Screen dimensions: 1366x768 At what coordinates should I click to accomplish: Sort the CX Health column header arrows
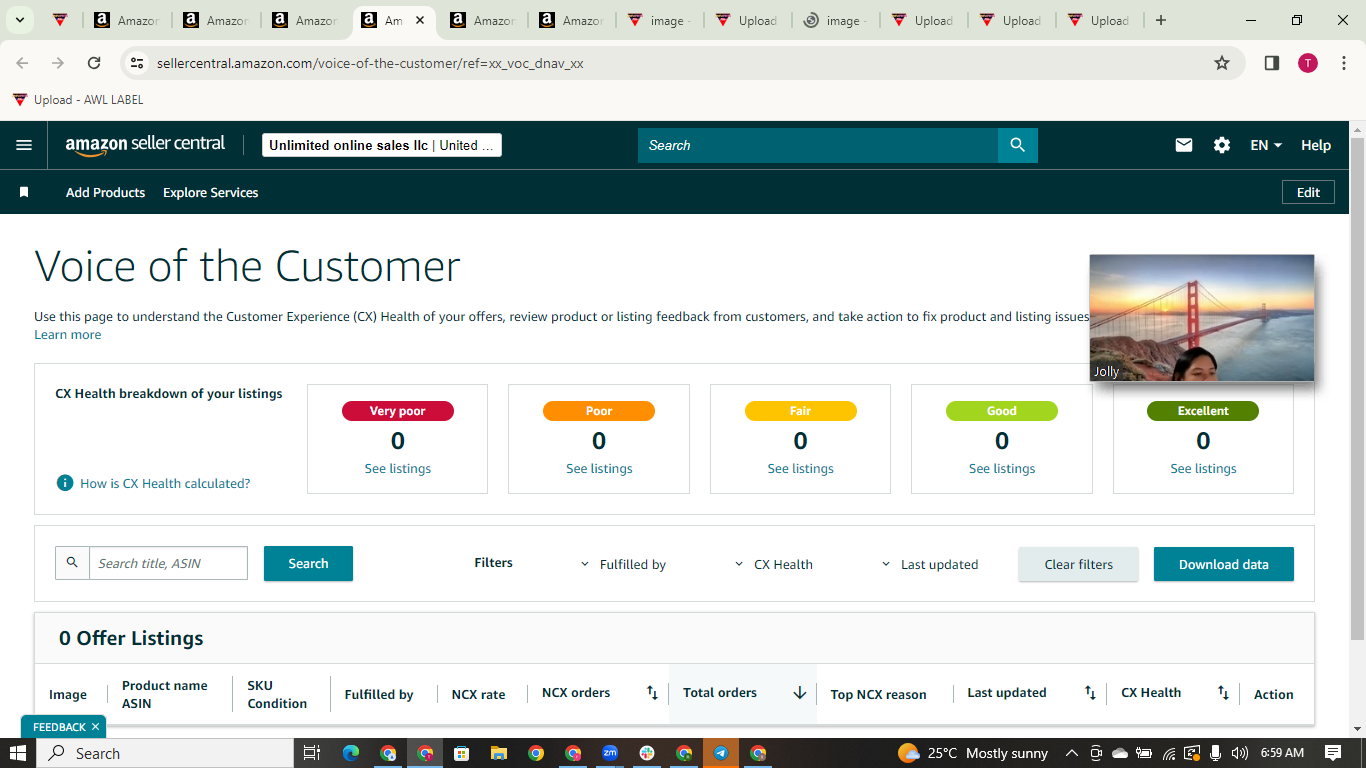coord(1223,692)
